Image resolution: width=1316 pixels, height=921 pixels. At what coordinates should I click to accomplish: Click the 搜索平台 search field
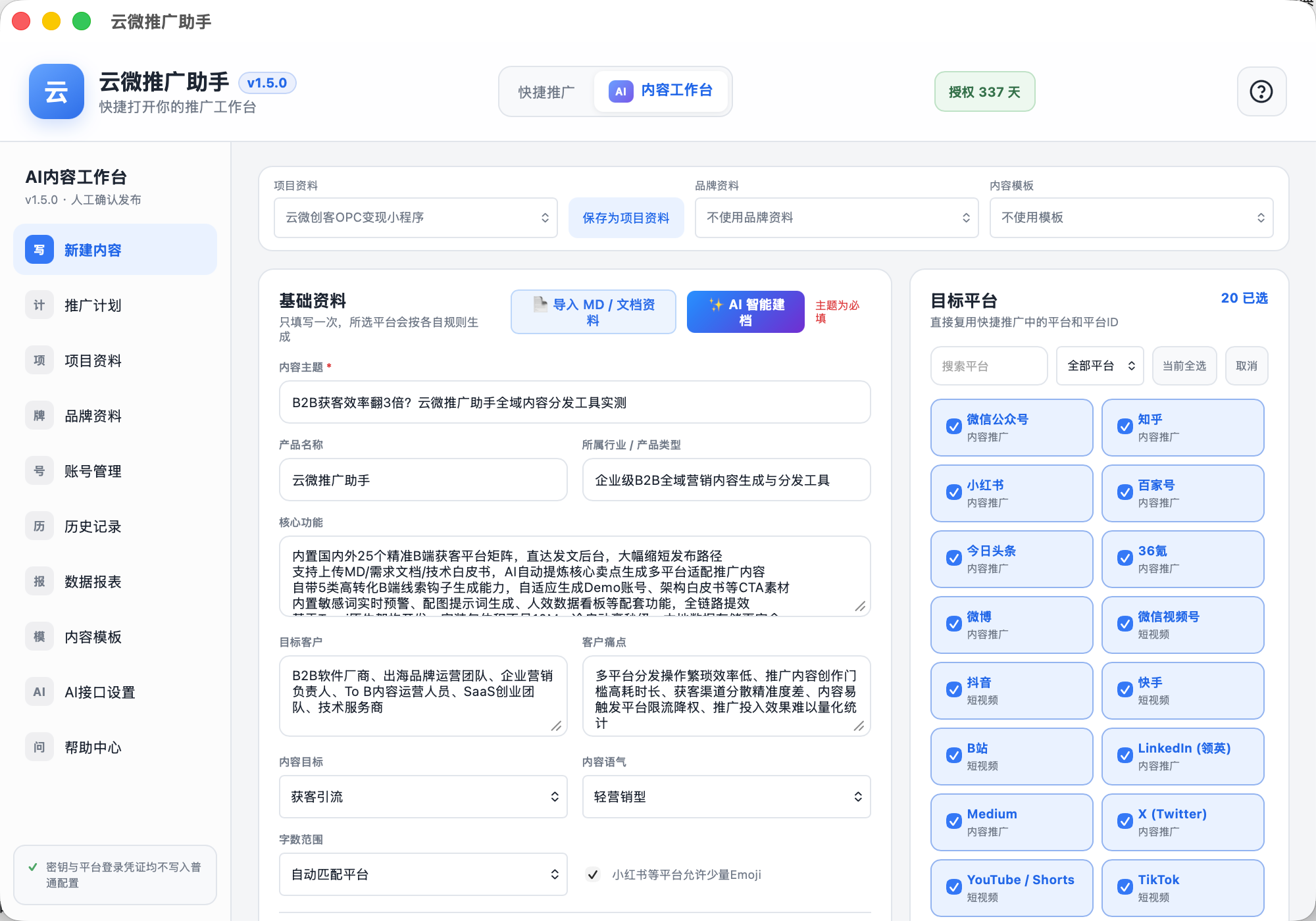[989, 366]
